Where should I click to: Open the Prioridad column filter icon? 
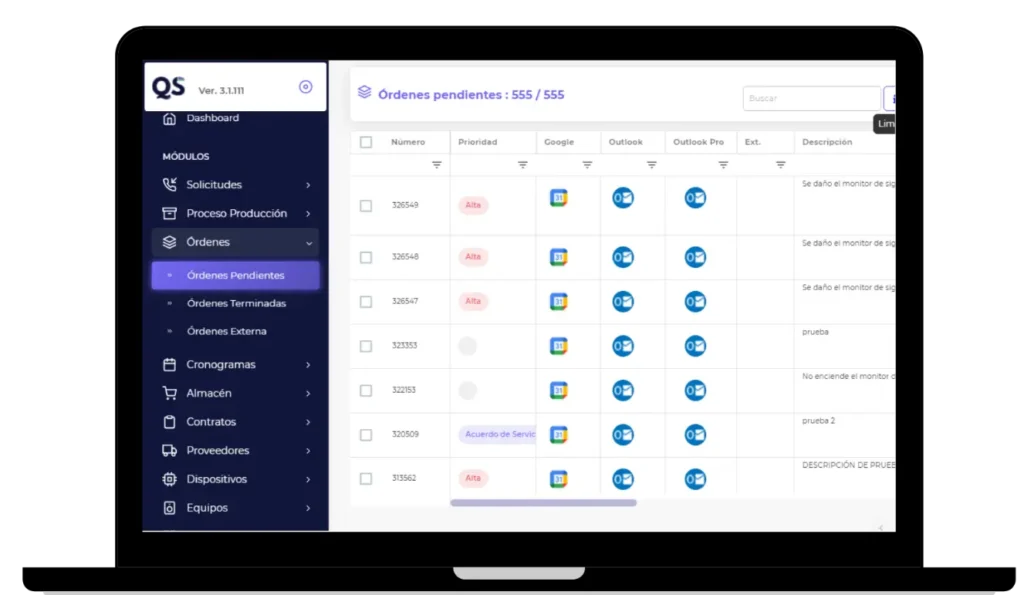pos(522,165)
